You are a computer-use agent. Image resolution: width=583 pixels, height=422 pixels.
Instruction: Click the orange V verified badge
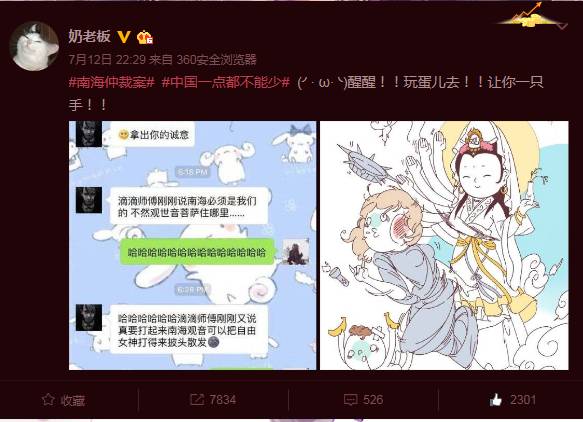tap(124, 37)
